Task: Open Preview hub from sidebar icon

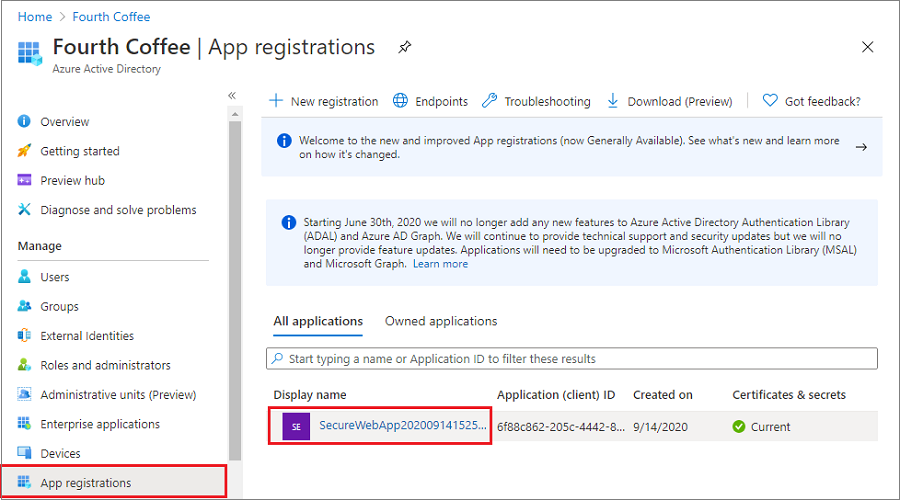Action: pos(24,181)
